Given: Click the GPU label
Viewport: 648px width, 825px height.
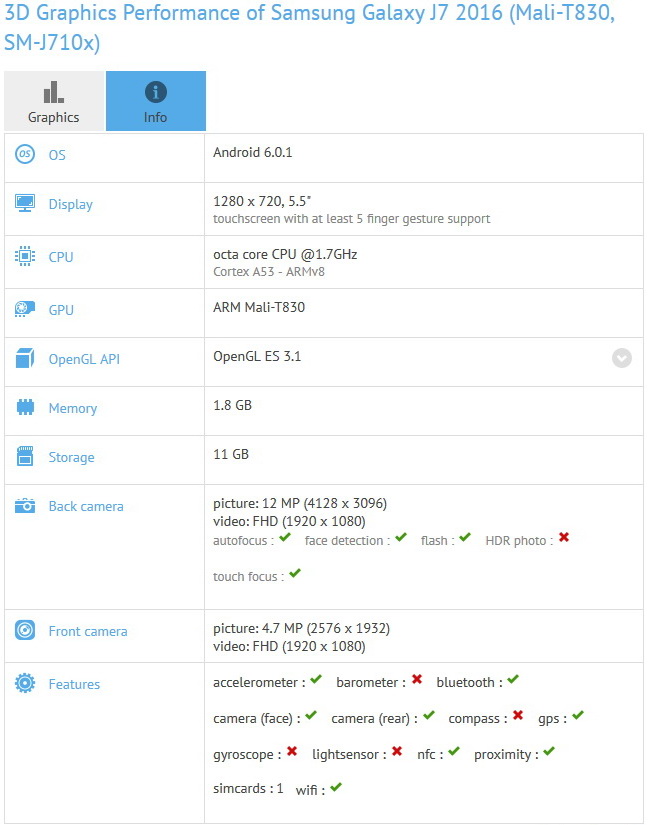Looking at the screenshot, I should pos(61,310).
